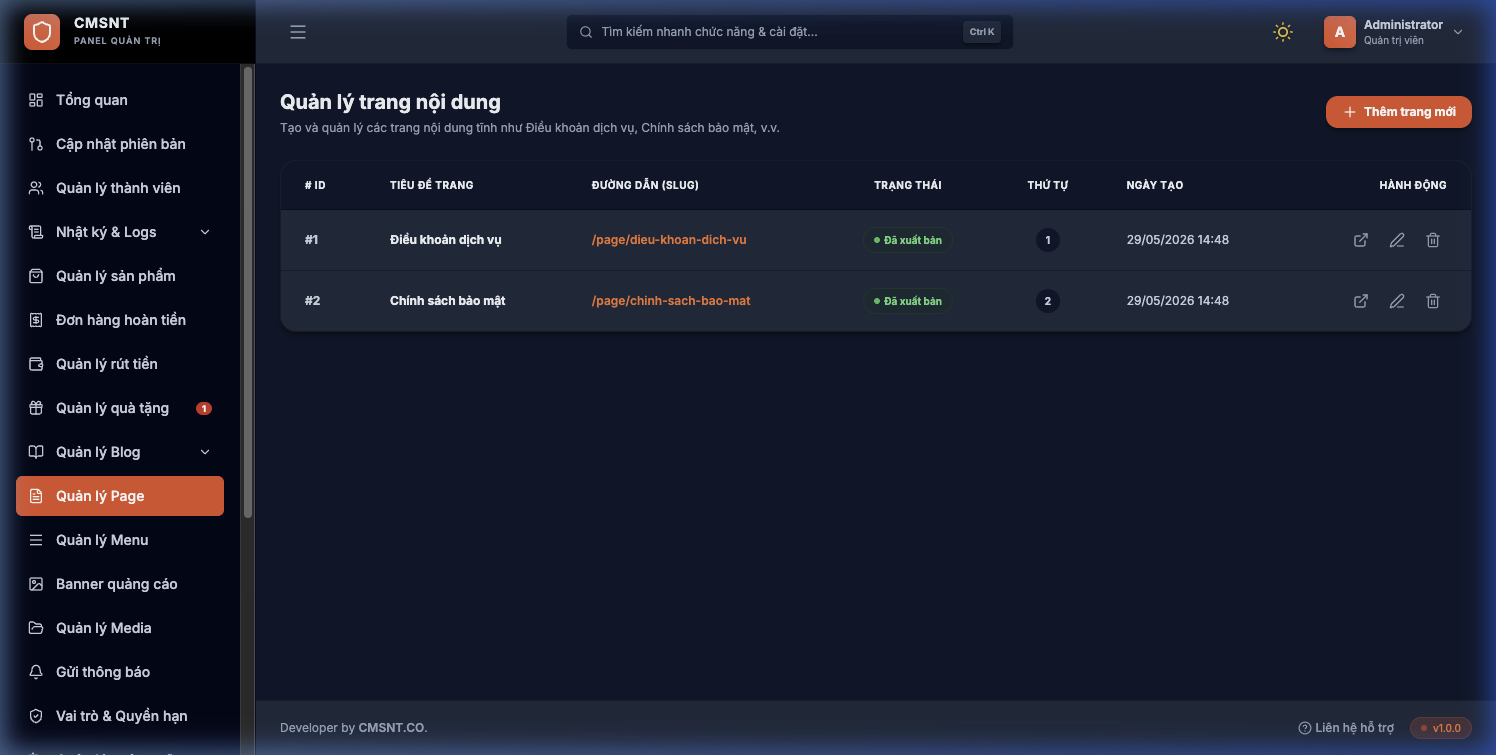The height and width of the screenshot is (755, 1496).
Task: Click the TIÊU ĐỀ TRANG column header
Action: (432, 185)
